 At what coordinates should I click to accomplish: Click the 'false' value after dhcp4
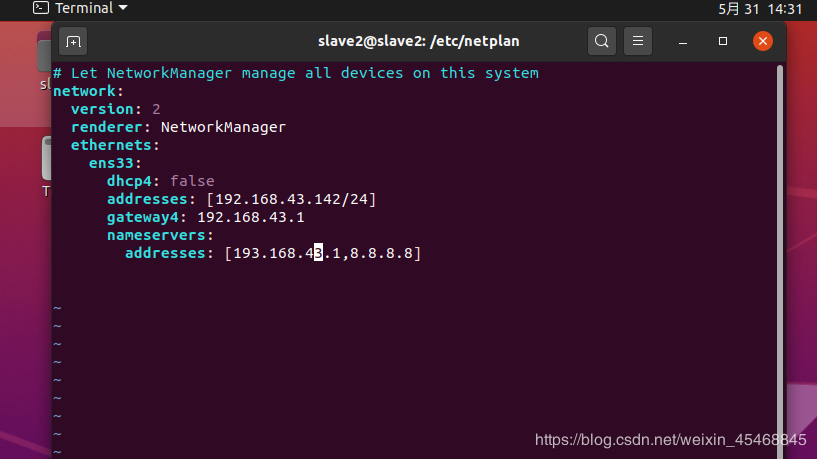point(192,181)
